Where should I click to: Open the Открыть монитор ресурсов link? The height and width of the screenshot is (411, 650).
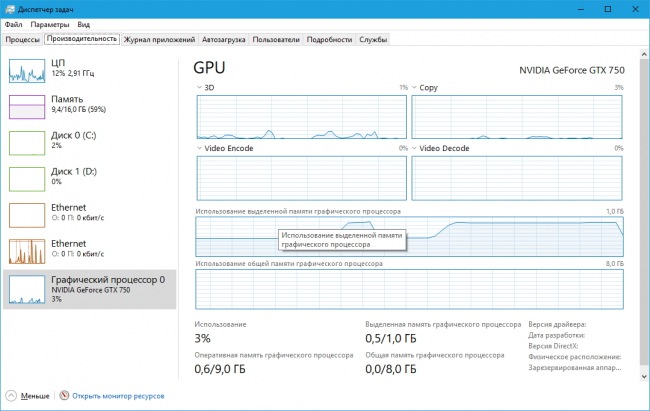click(x=118, y=396)
